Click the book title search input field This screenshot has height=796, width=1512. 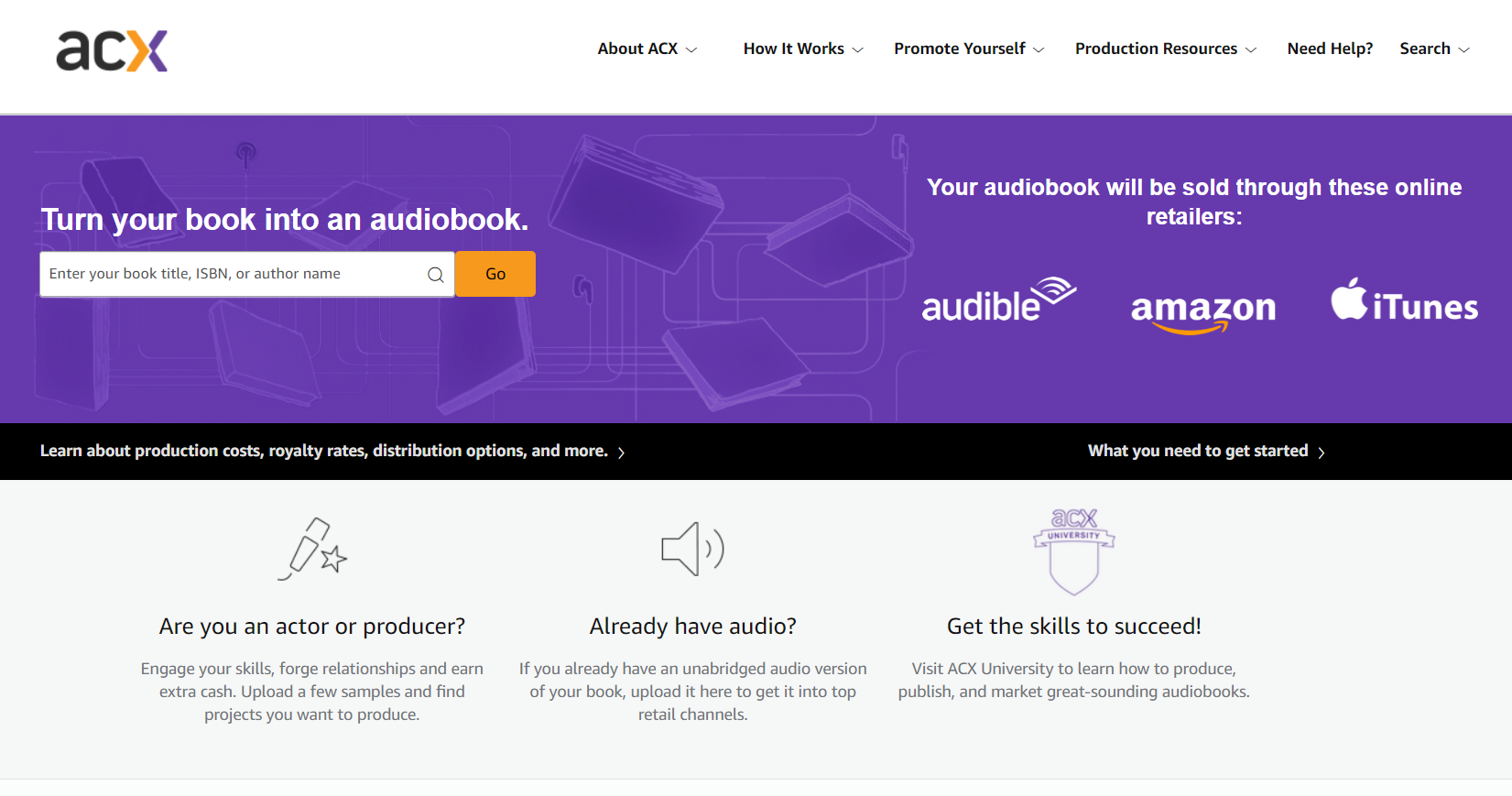click(234, 274)
